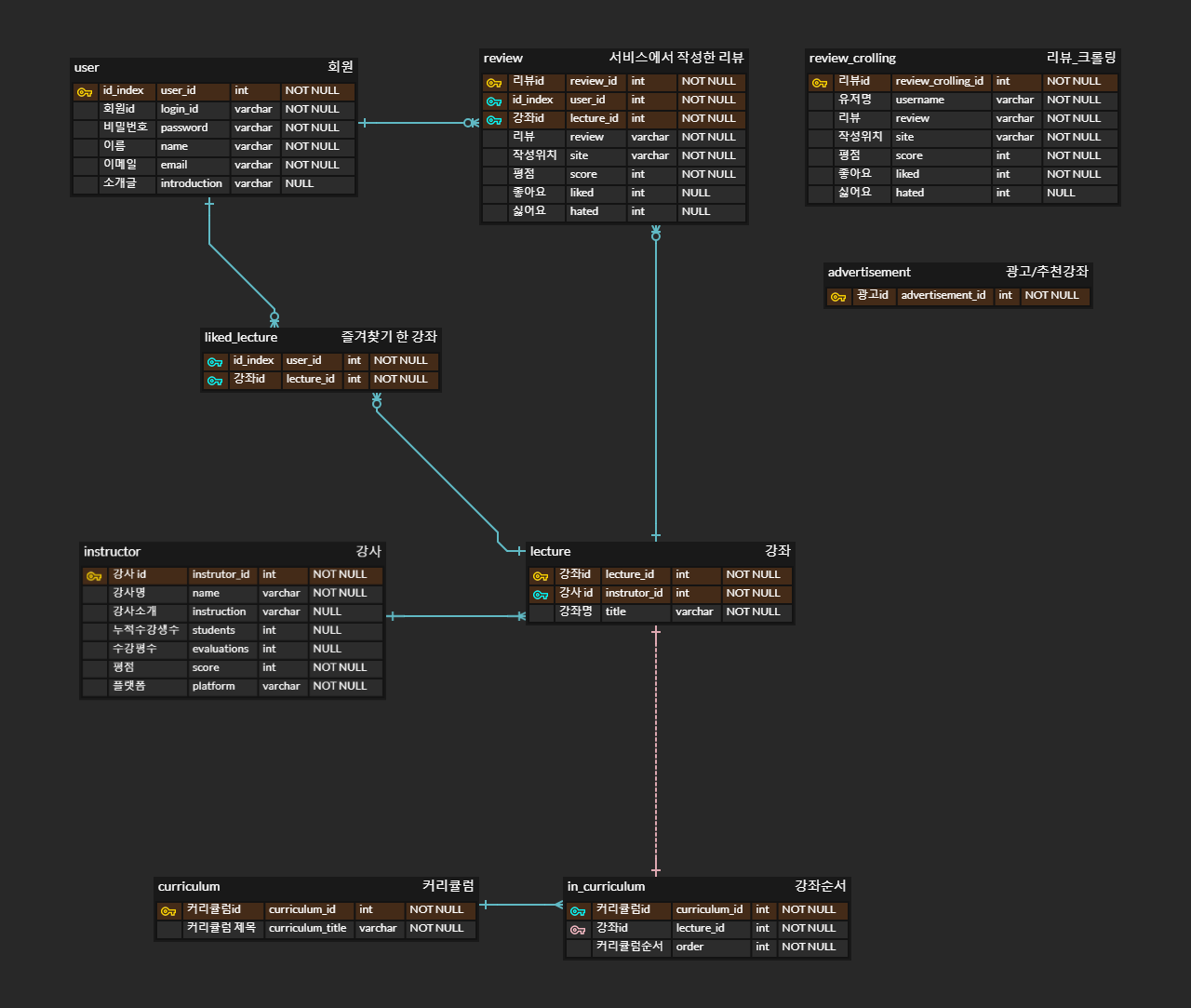The image size is (1191, 1008).
Task: Click the varchar type on lecture title row
Action: coord(694,612)
